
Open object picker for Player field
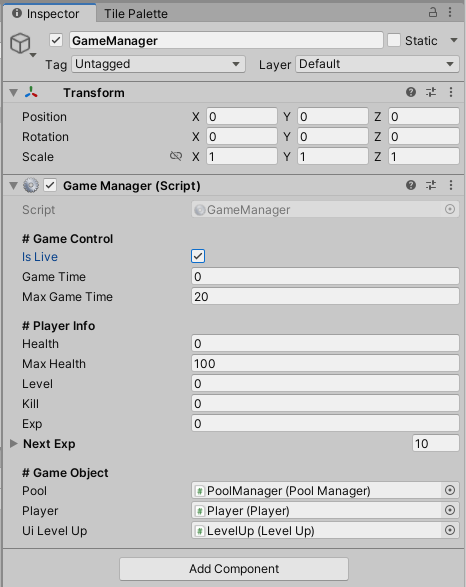tap(450, 510)
